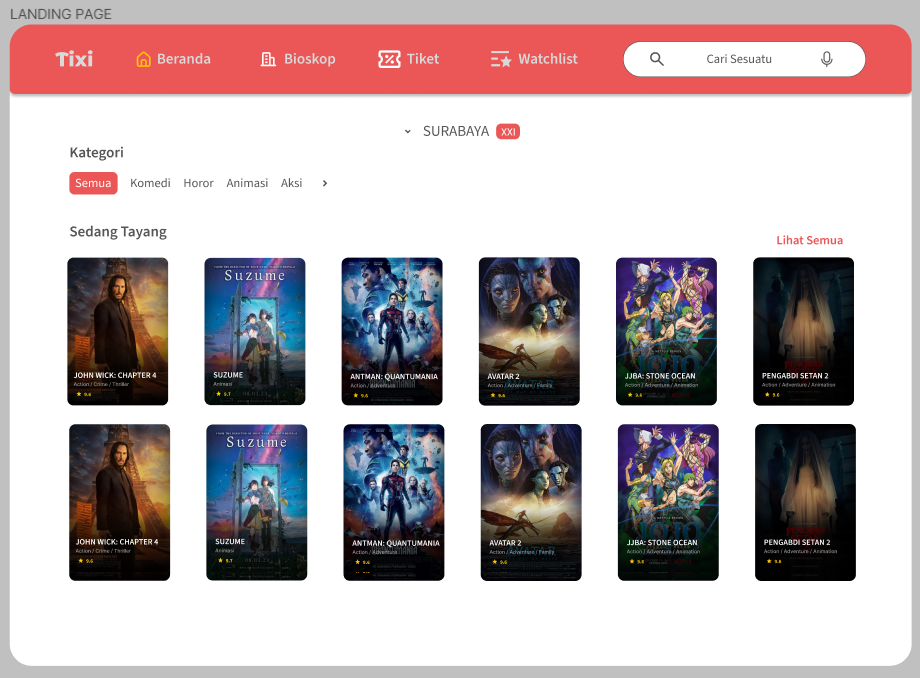The image size is (920, 678).
Task: Show more categories with right chevron
Action: pos(324,184)
